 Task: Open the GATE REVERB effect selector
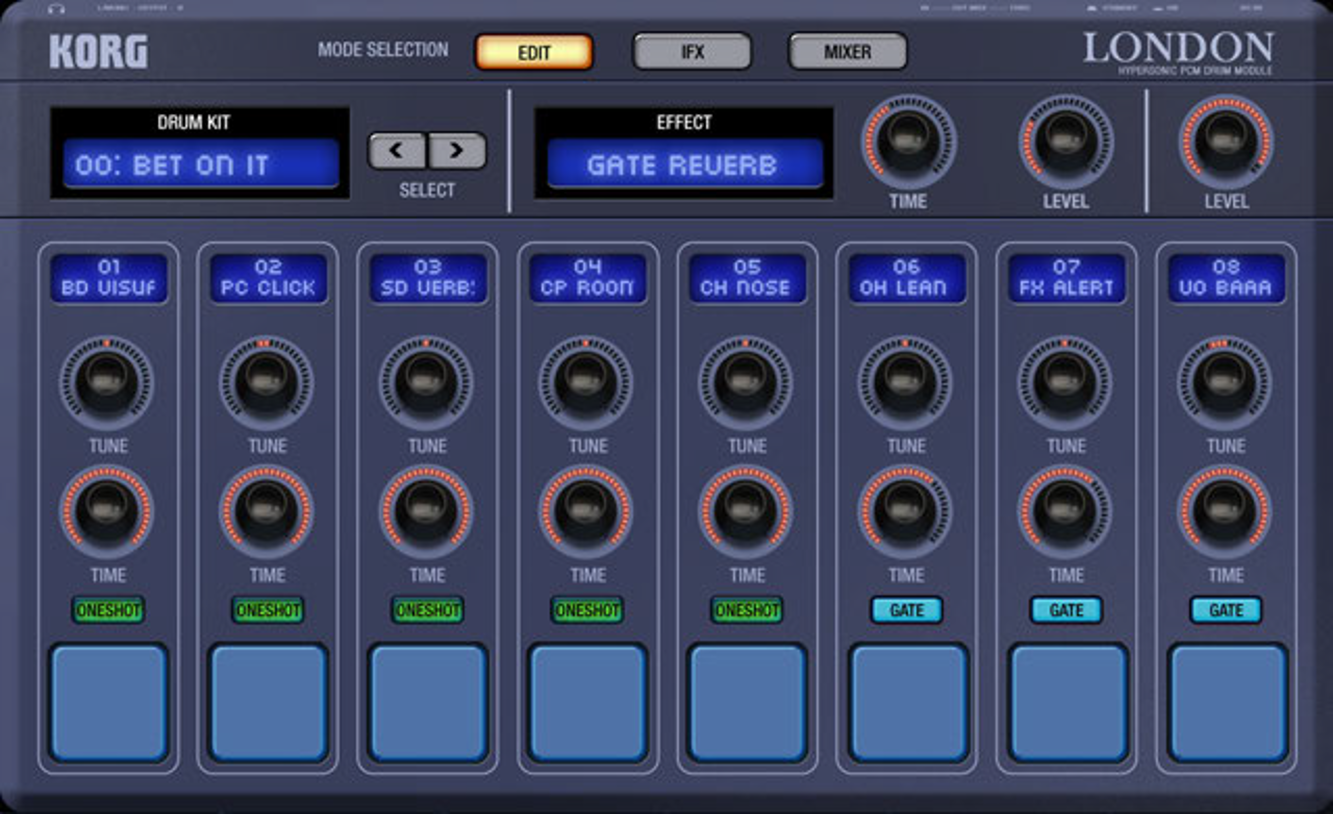pyautogui.click(x=684, y=165)
